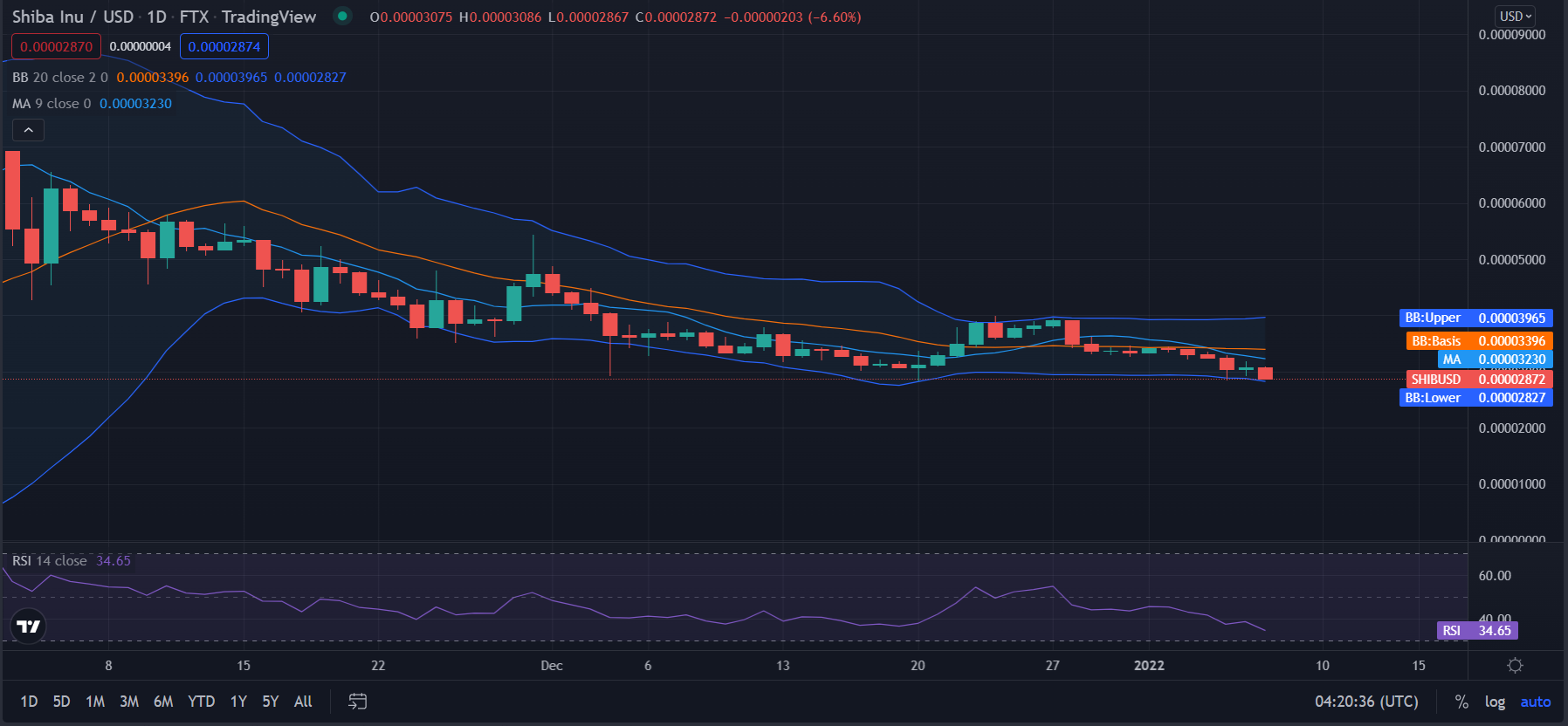Viewport: 1568px width, 726px height.
Task: Open the USD currency dropdown
Action: click(1516, 16)
